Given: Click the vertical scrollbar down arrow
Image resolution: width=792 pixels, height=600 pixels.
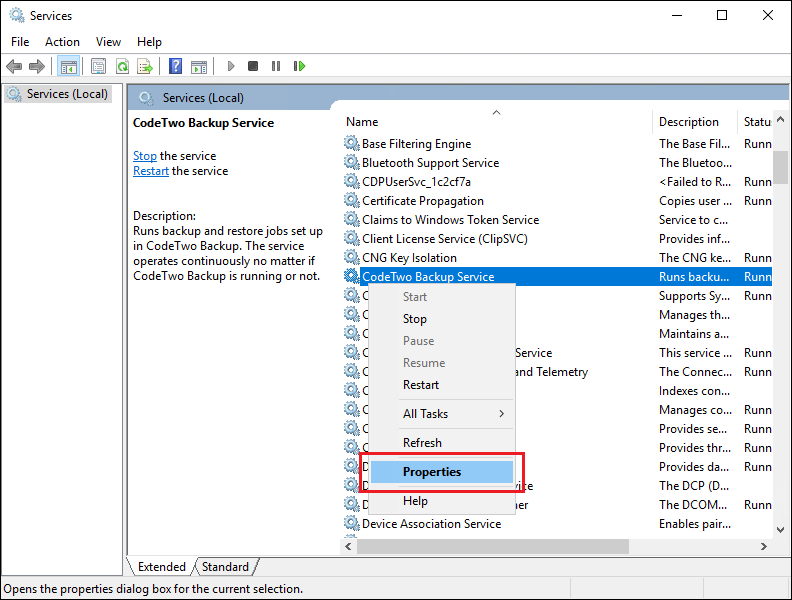Looking at the screenshot, I should 780,529.
